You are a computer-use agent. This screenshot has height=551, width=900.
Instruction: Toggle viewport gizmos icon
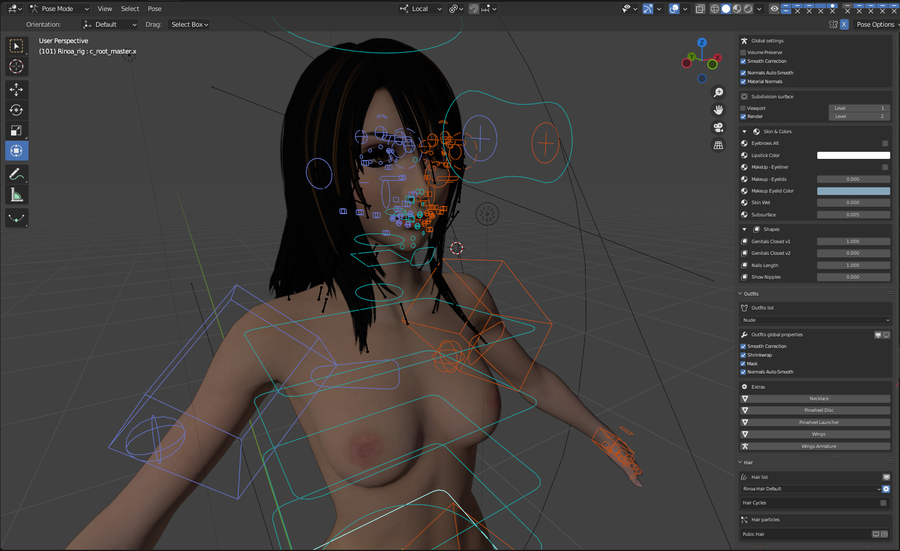tap(647, 9)
